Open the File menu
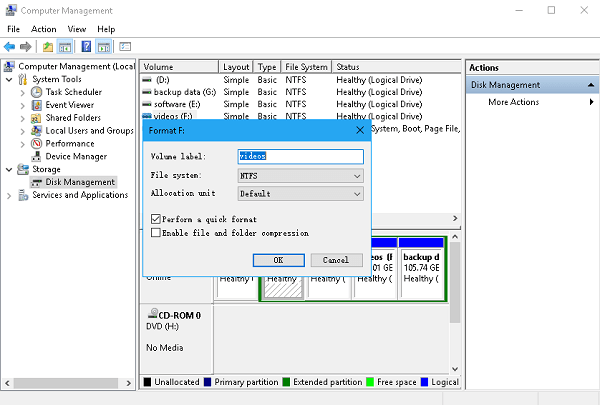This screenshot has width=600, height=405. click(13, 29)
